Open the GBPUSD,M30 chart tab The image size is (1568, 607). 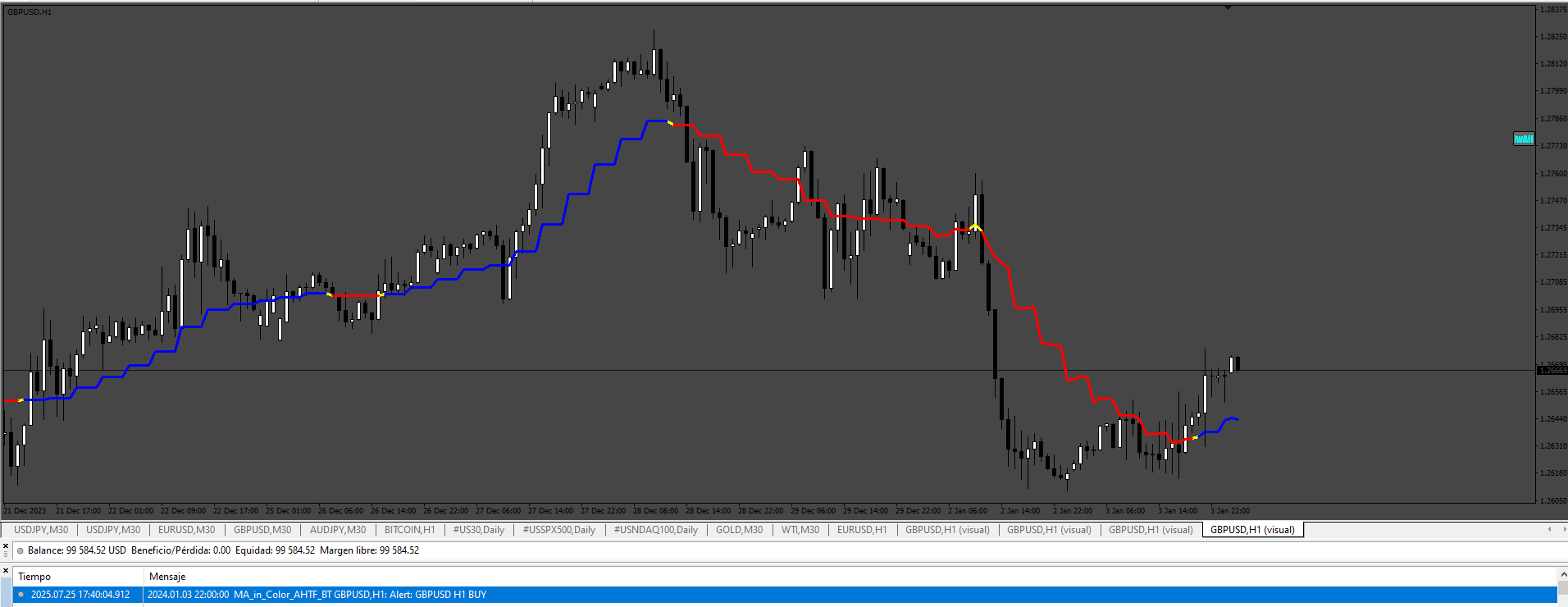click(262, 530)
